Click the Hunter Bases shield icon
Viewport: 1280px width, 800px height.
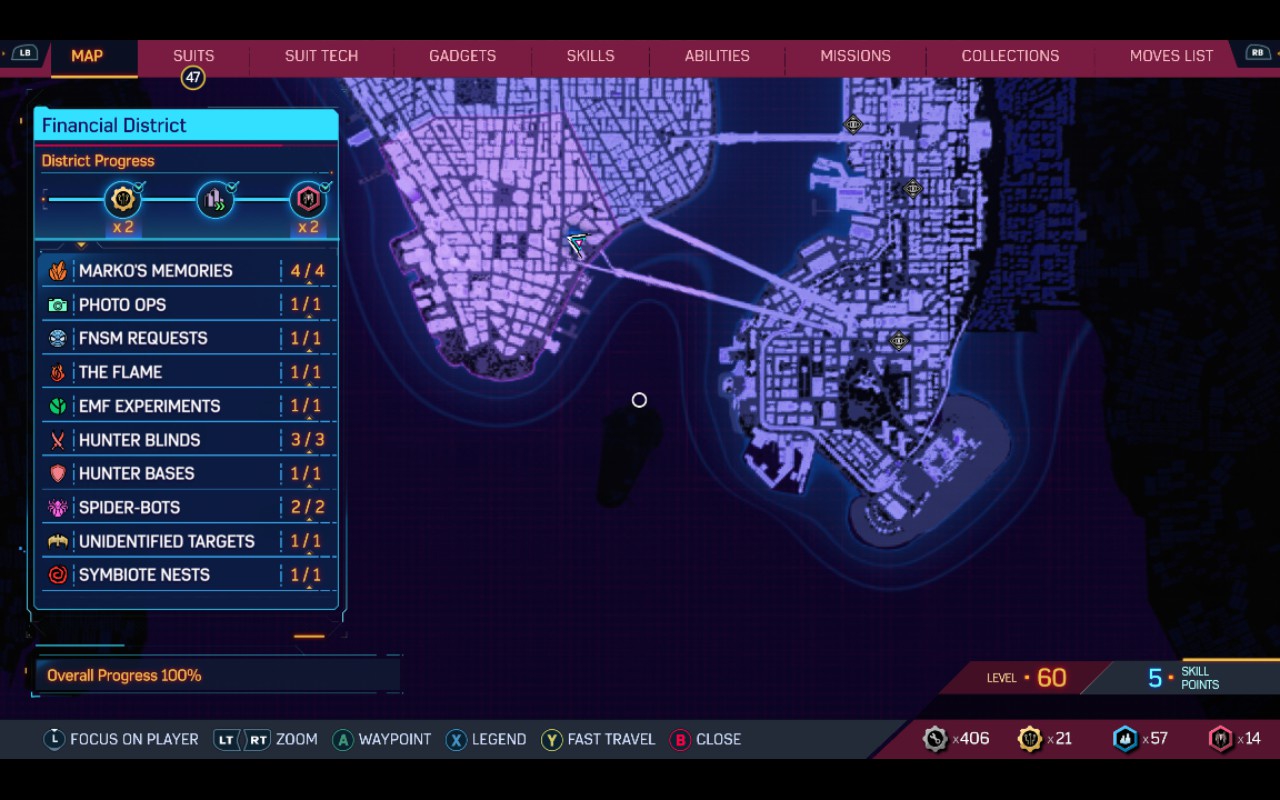pos(58,474)
